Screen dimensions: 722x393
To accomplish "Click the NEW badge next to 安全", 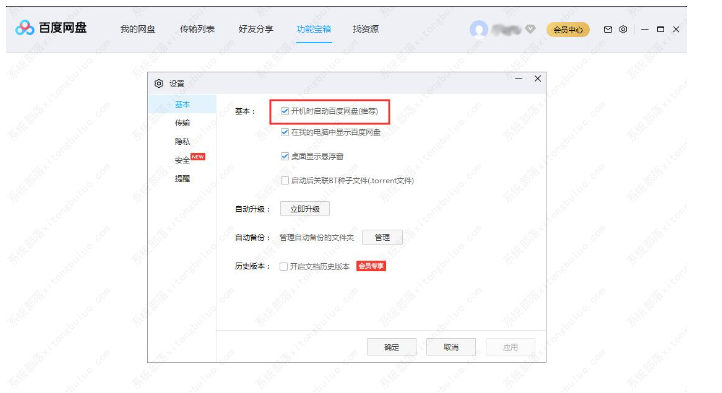I will pyautogui.click(x=198, y=157).
